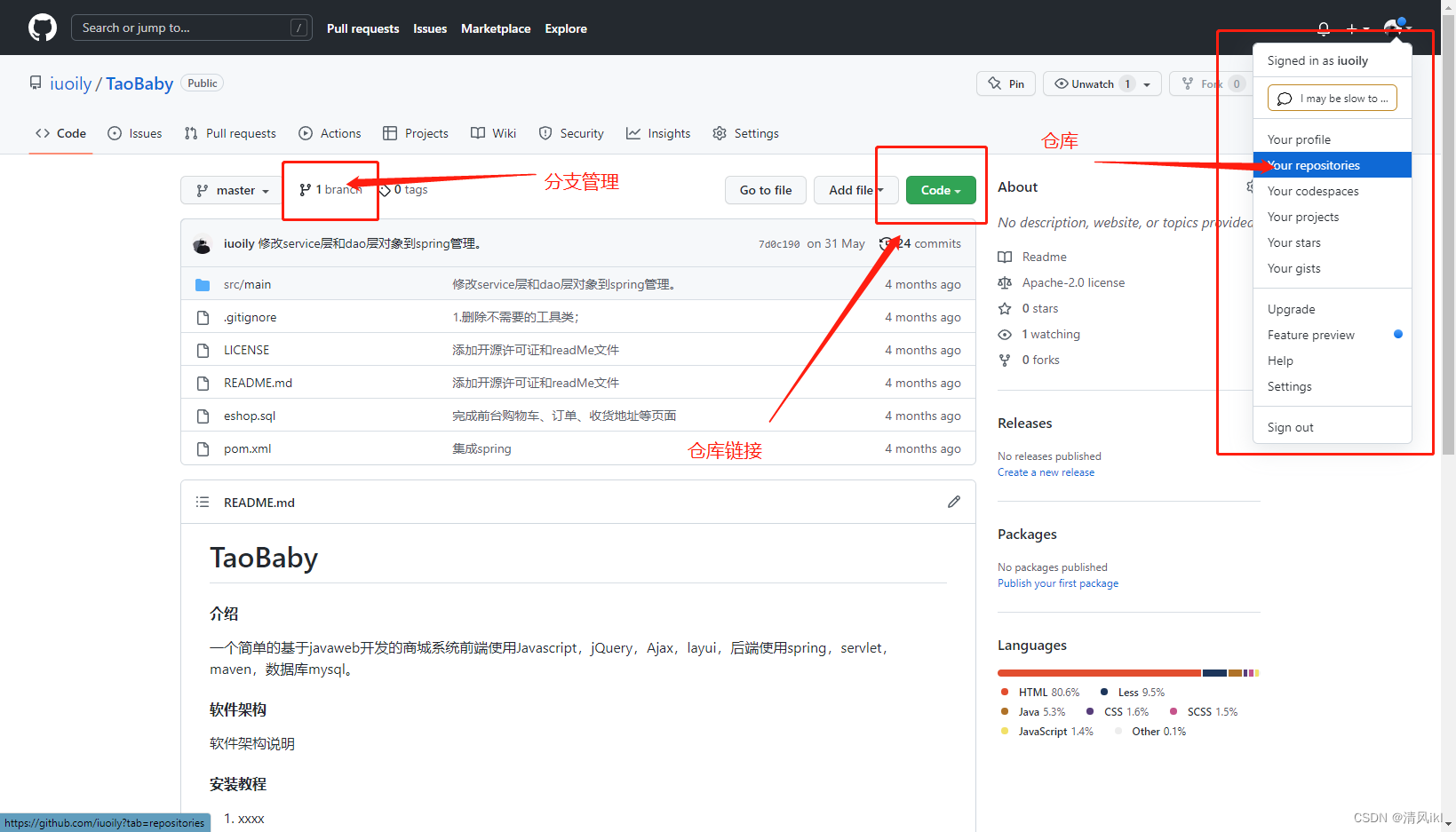Click Upgrade in the user menu
1456x832 pixels.
[x=1333, y=309]
